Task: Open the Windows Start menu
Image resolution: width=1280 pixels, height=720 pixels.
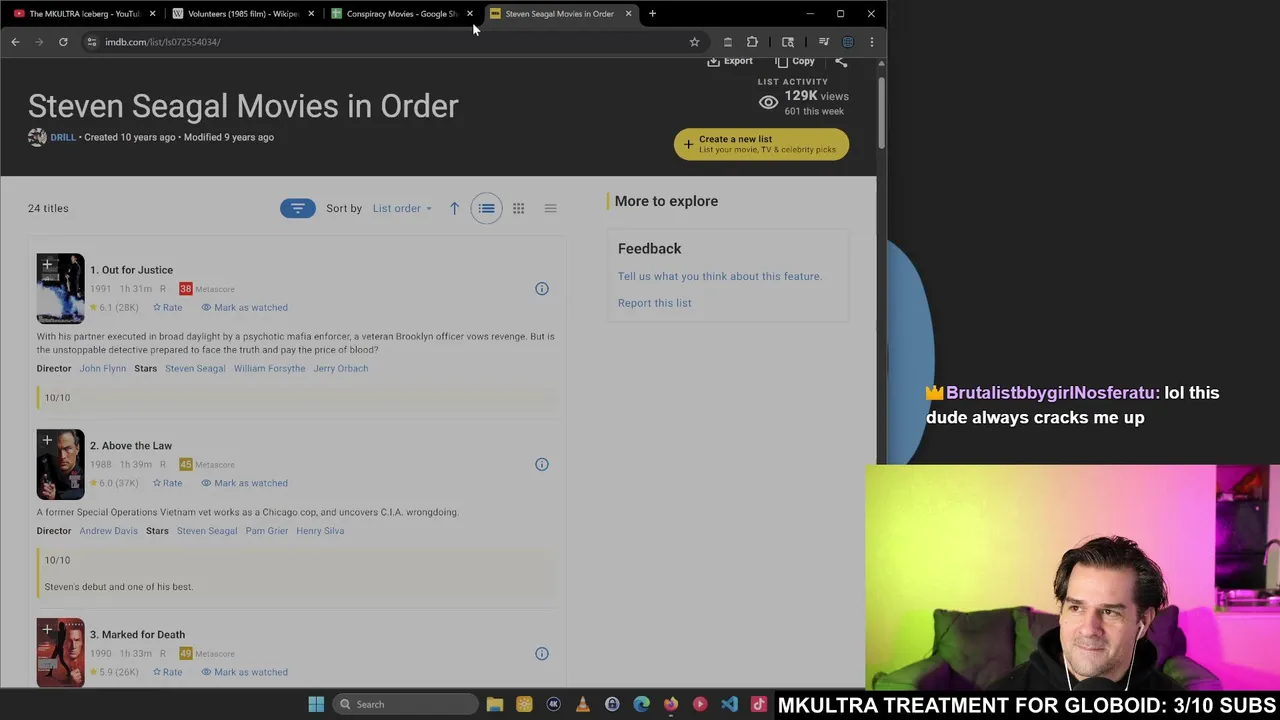Action: pos(316,704)
